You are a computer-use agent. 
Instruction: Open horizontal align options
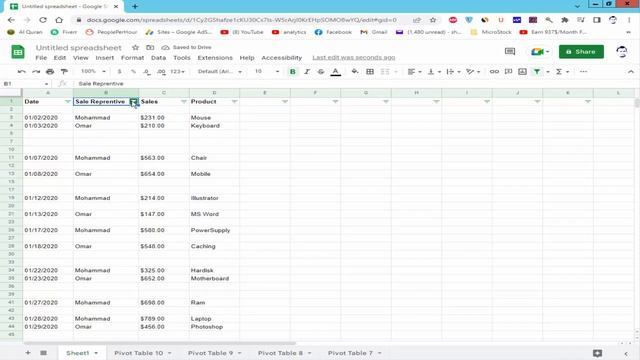(x=414, y=71)
